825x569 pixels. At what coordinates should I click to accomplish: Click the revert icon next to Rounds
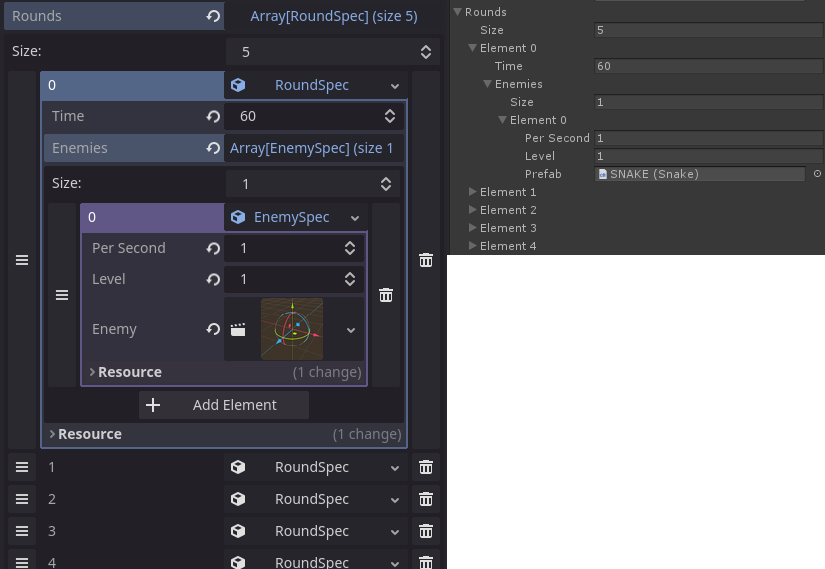[x=213, y=16]
